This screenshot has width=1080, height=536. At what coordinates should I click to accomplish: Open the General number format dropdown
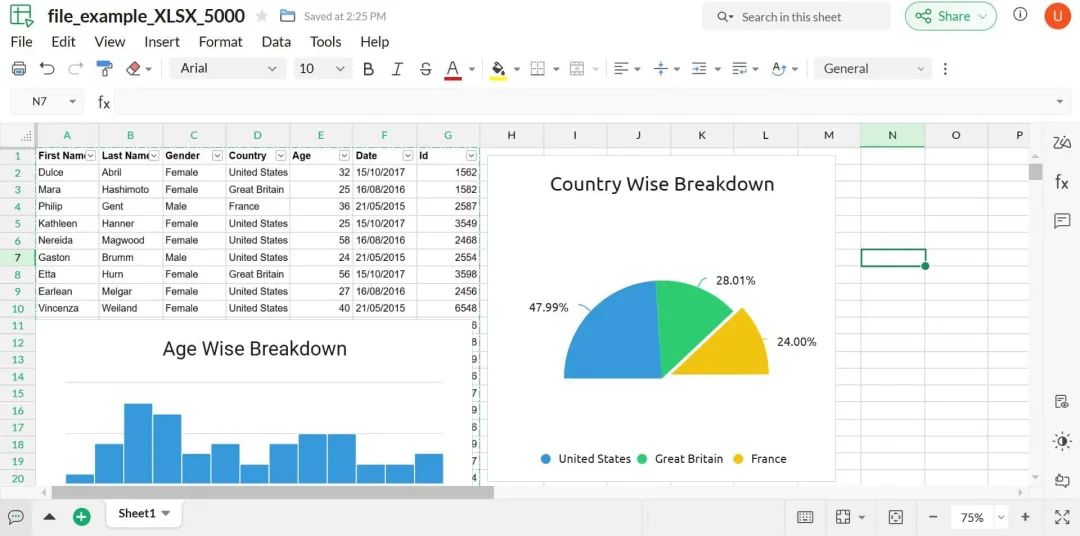873,68
